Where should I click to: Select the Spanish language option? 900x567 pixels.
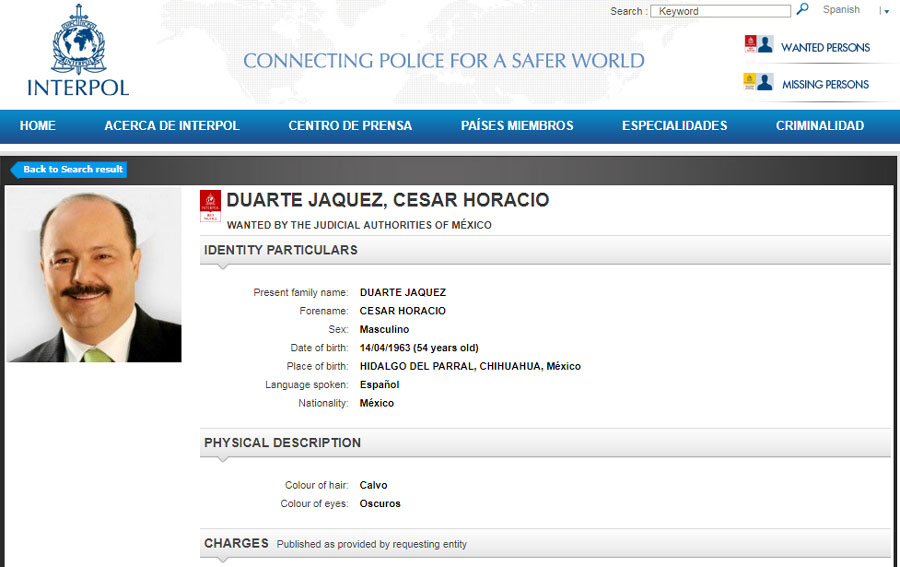pos(841,10)
